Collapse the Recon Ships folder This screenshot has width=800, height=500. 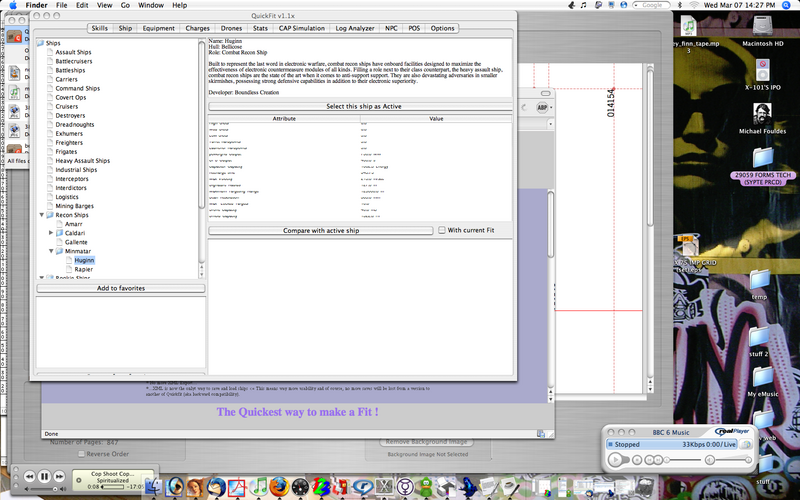tap(42, 215)
